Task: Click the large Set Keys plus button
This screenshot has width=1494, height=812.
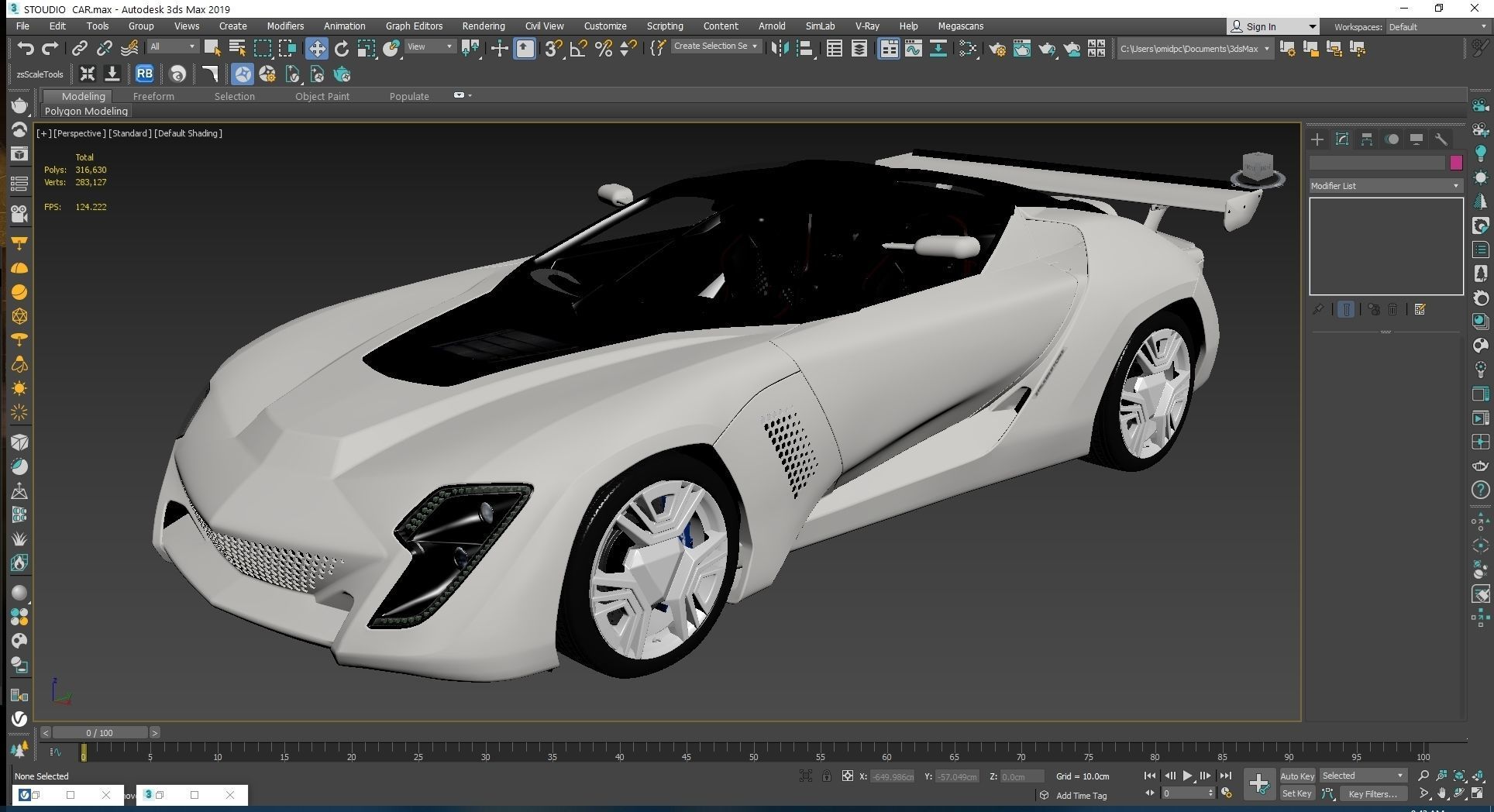Action: pyautogui.click(x=1259, y=784)
